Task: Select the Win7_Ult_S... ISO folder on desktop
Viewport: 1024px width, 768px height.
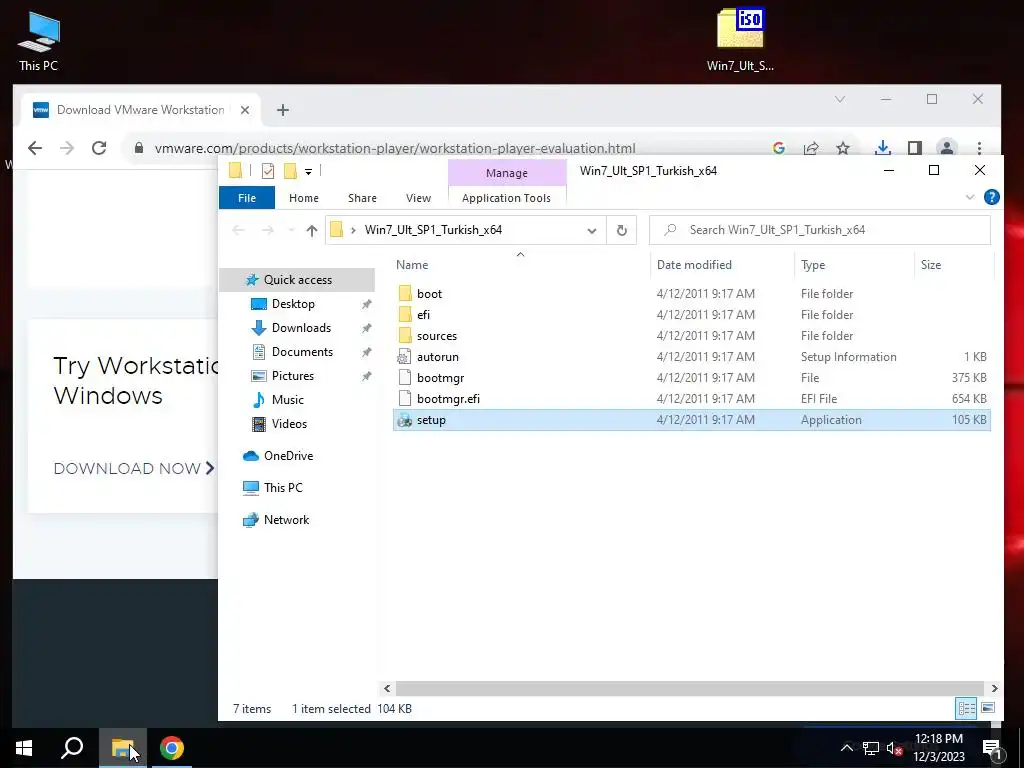Action: 740,40
